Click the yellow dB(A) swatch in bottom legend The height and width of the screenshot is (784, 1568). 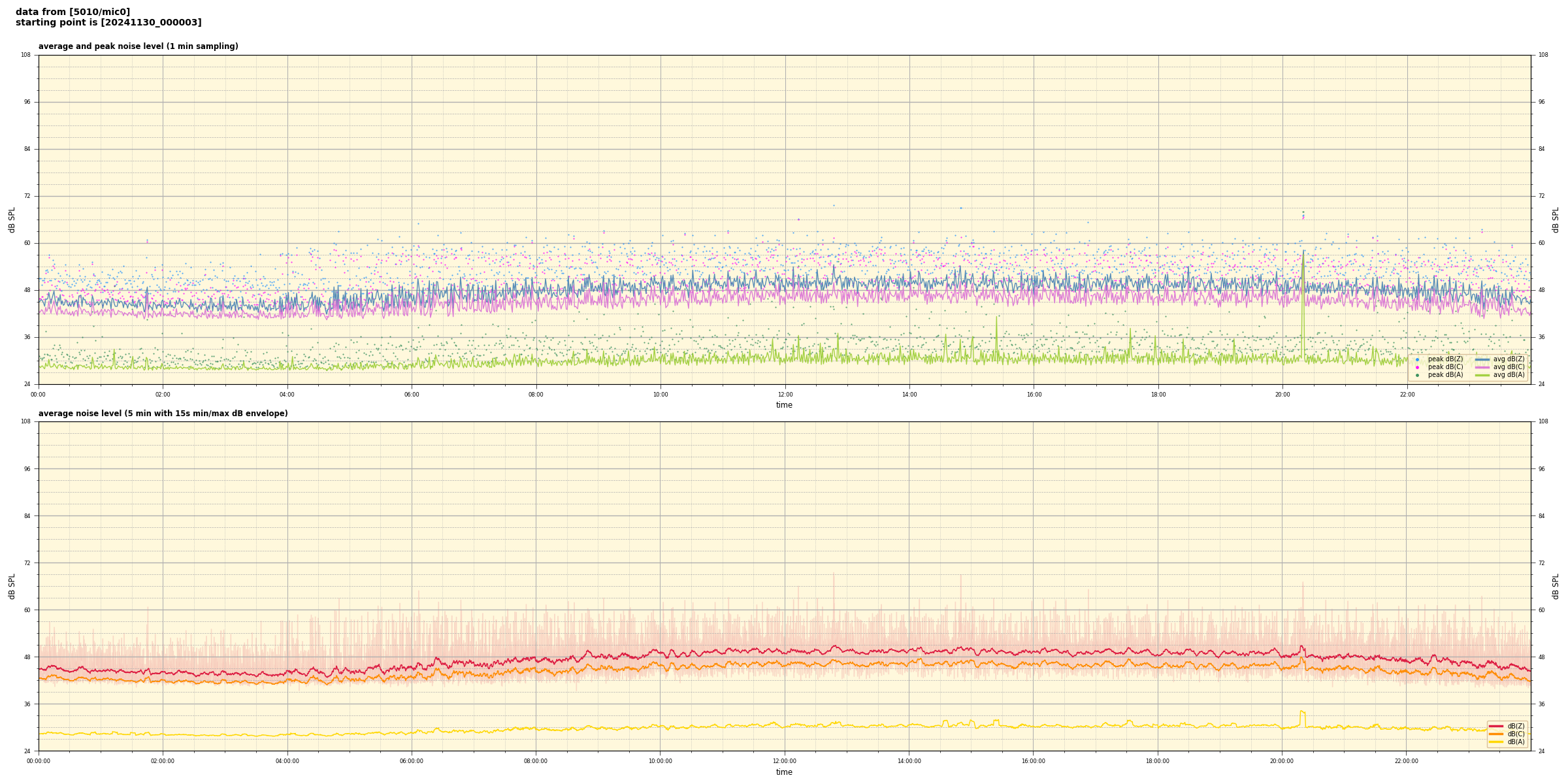click(x=1496, y=742)
